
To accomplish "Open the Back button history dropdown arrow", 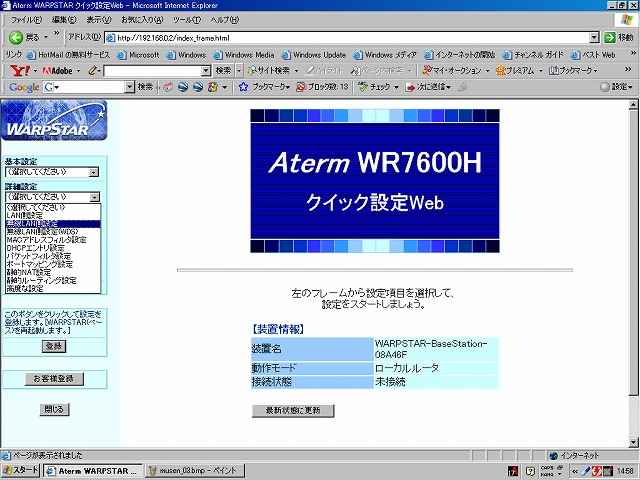I will point(46,38).
